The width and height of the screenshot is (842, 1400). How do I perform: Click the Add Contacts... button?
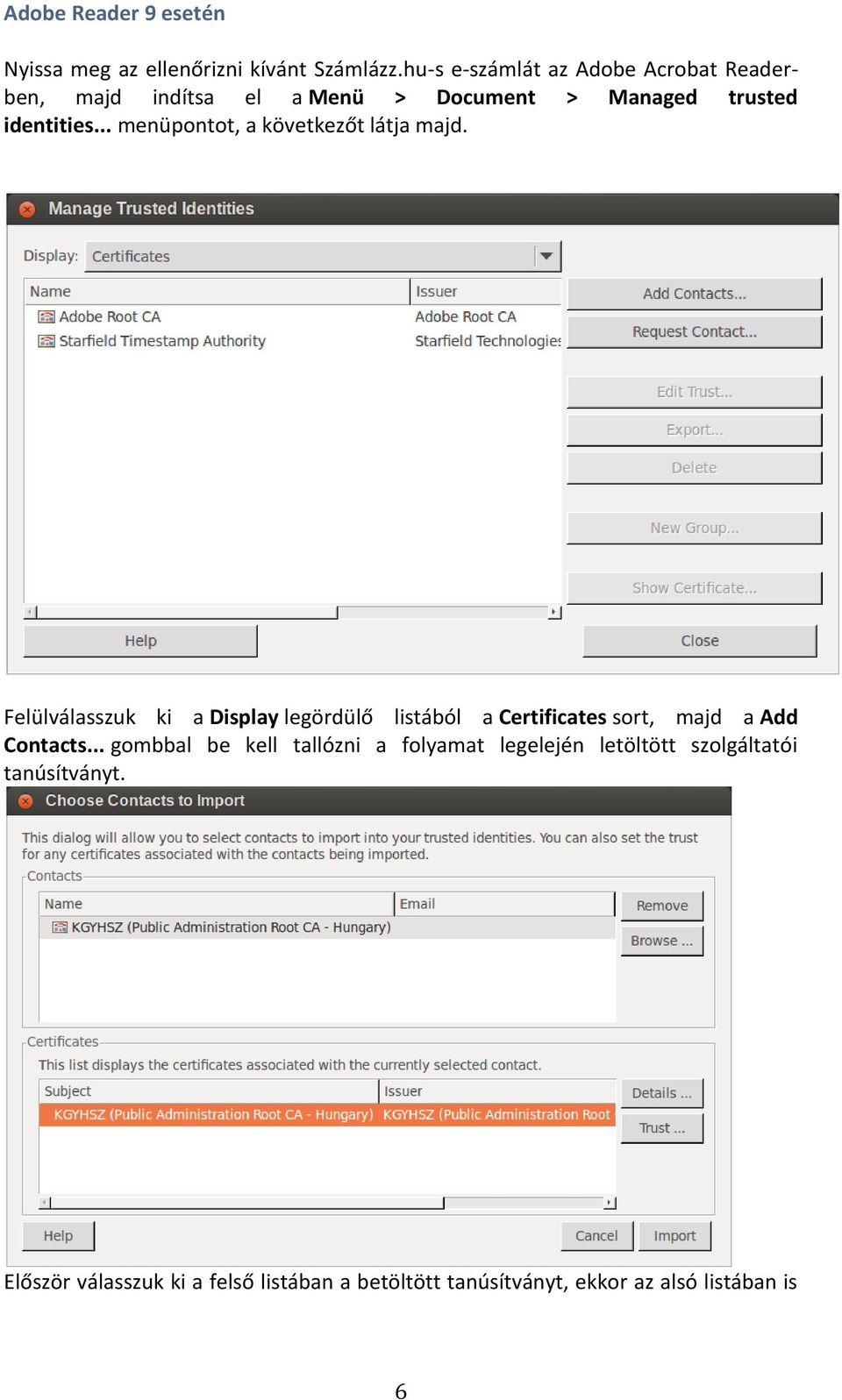point(695,294)
